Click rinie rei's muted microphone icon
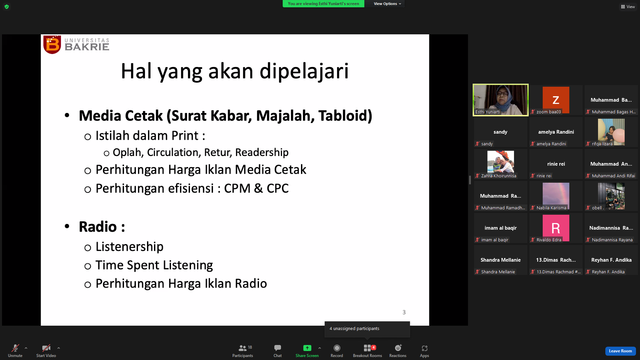 pyautogui.click(x=533, y=176)
